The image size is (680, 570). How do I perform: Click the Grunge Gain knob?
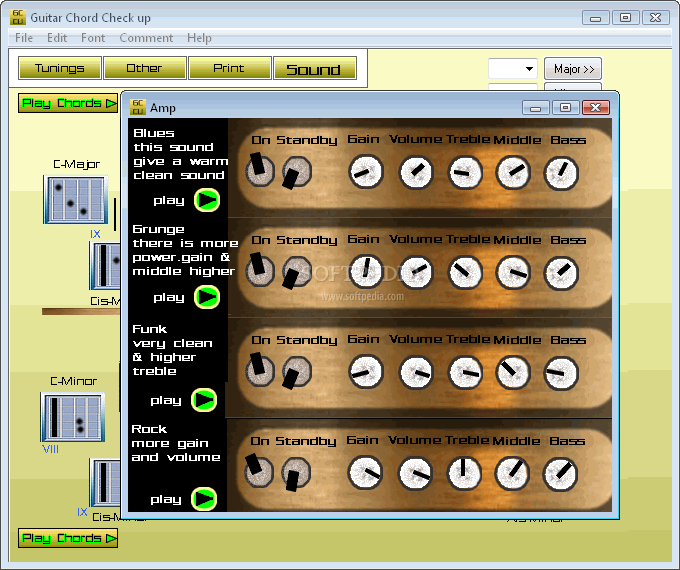366,272
